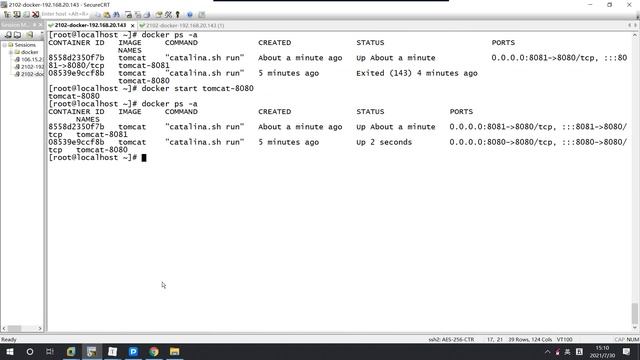640x360 pixels.
Task: Open the Public-Key Assistant key icon
Action: [x=178, y=15]
